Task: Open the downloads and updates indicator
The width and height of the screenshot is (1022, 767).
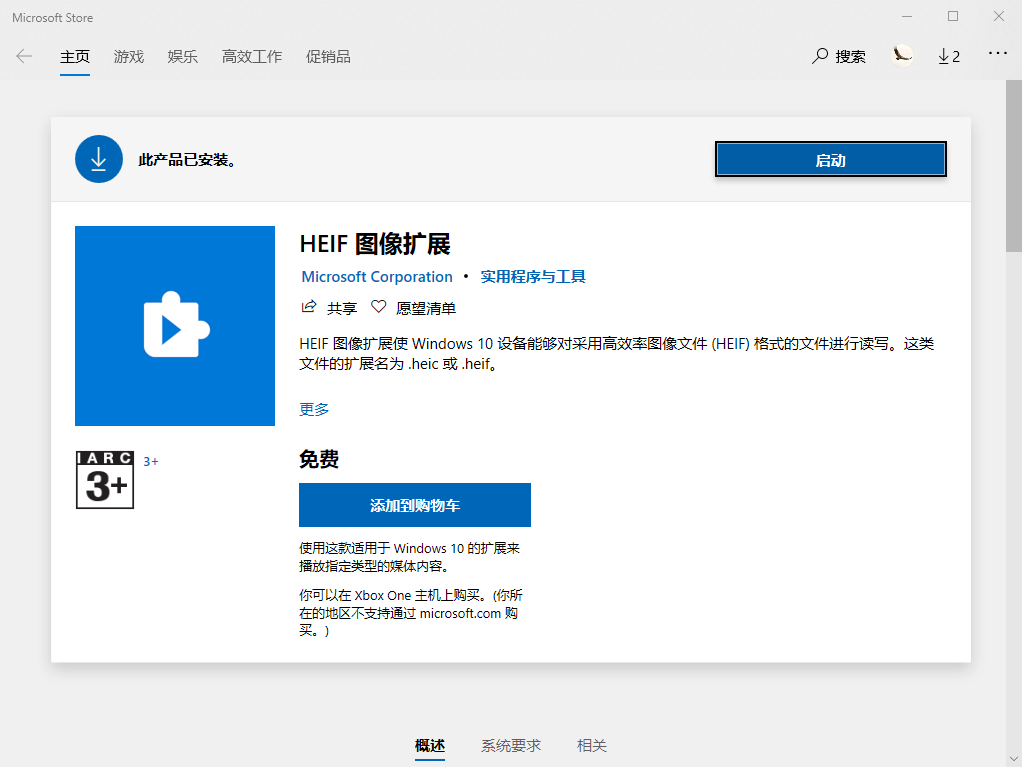Action: coord(949,57)
